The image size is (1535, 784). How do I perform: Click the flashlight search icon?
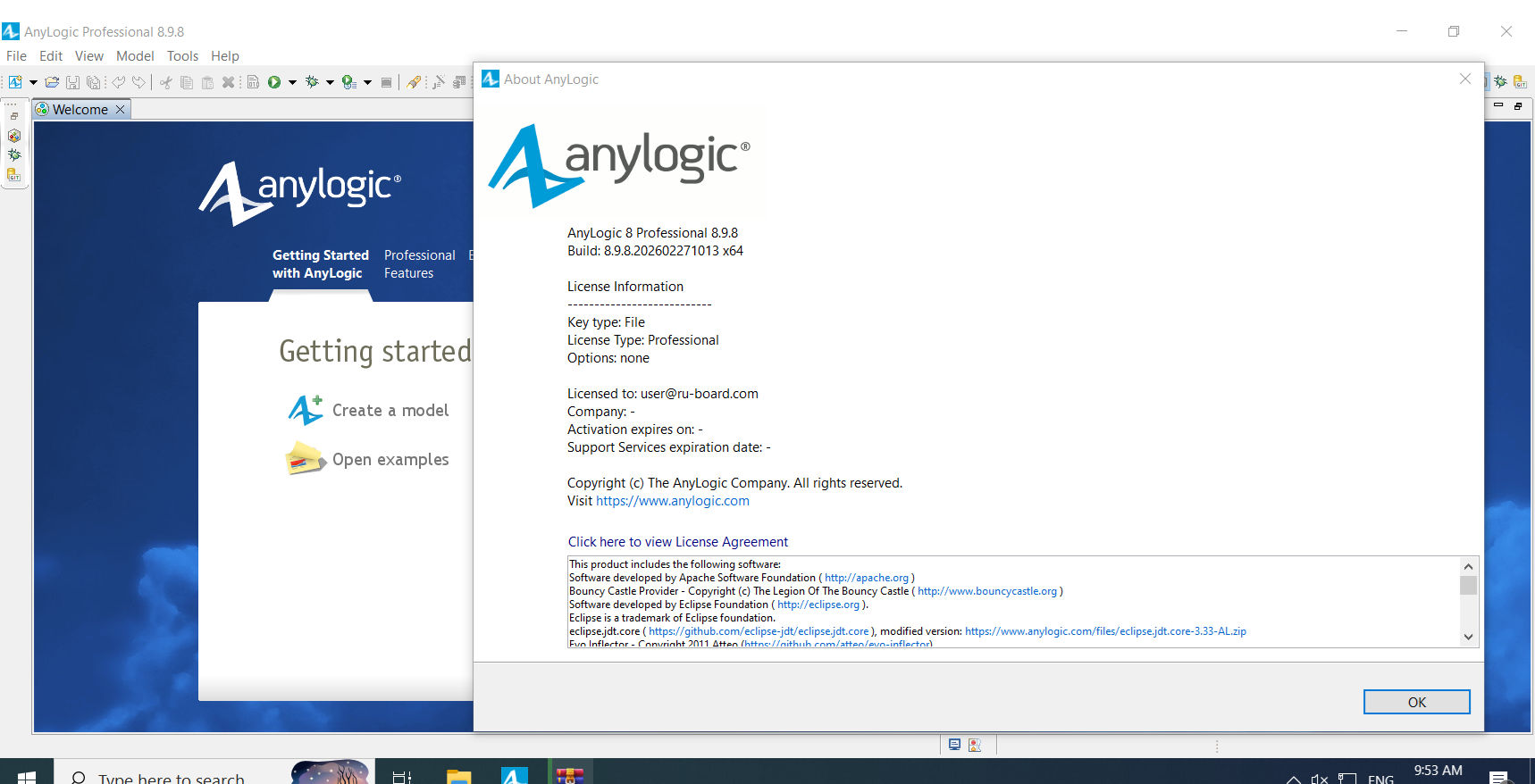coord(414,82)
